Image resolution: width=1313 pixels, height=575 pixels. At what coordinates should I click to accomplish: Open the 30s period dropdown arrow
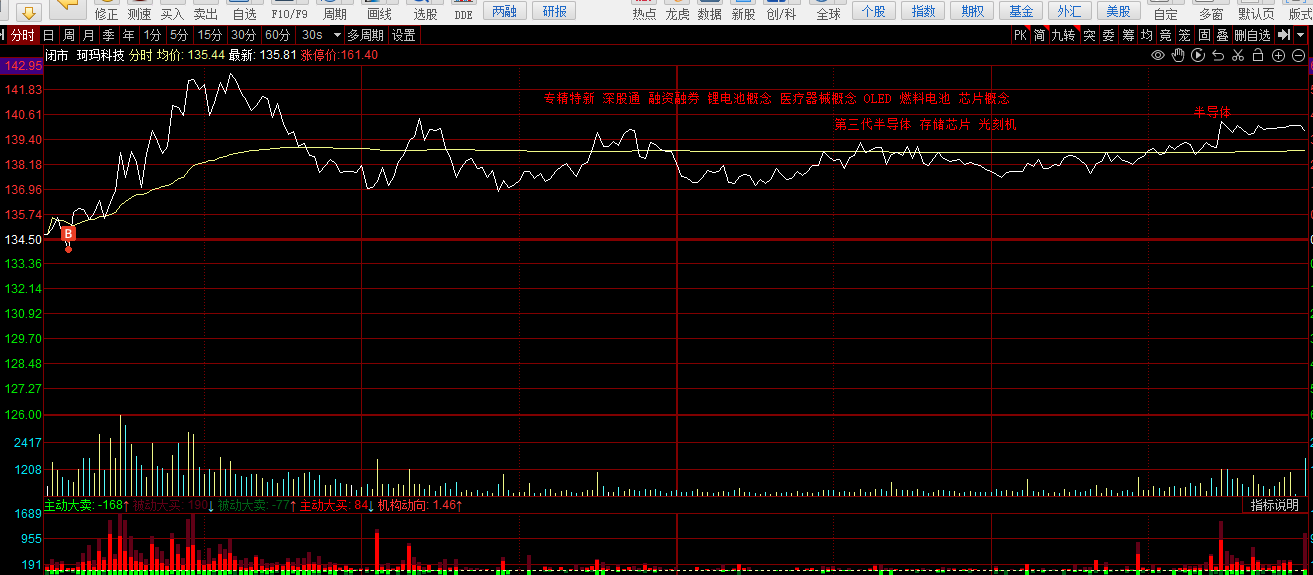pos(337,35)
